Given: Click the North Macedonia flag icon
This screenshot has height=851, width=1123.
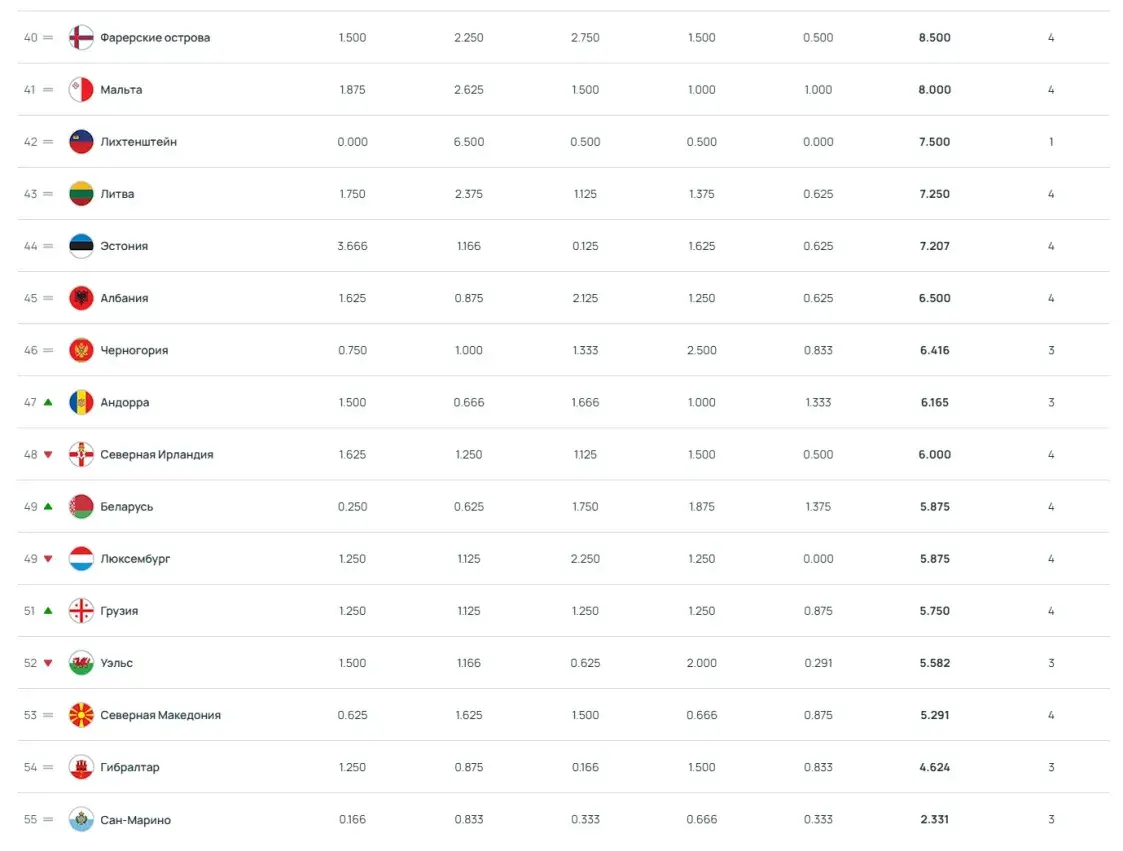Looking at the screenshot, I should coord(81,715).
